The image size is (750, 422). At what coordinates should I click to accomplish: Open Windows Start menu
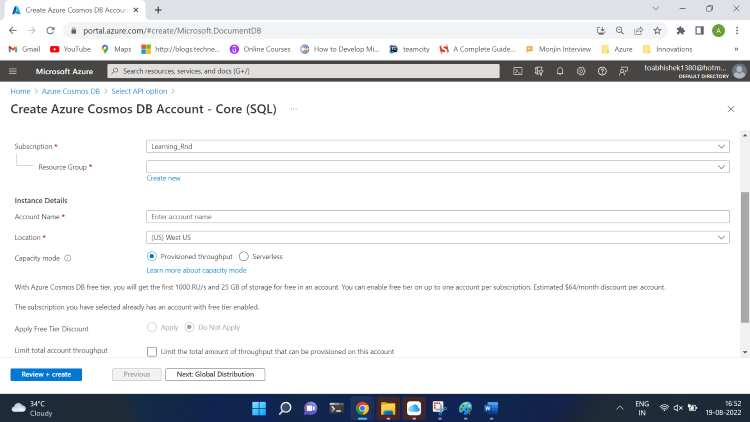259,408
